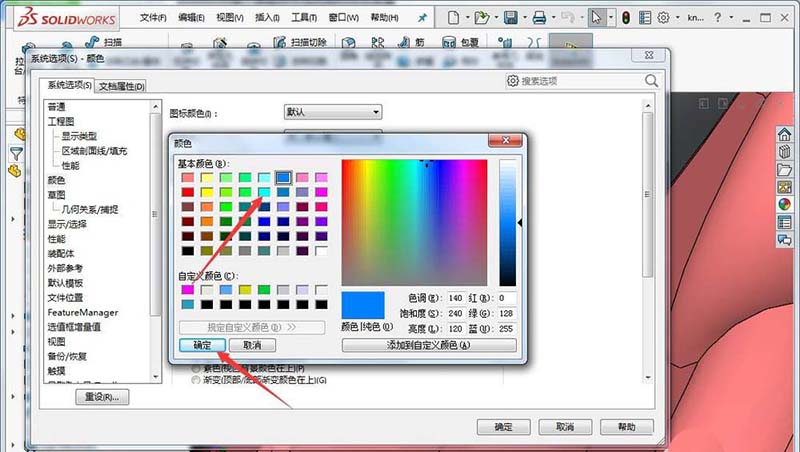Click the magnifier icon in the options search box
Image resolution: width=800 pixels, height=452 pixels.
pos(652,81)
